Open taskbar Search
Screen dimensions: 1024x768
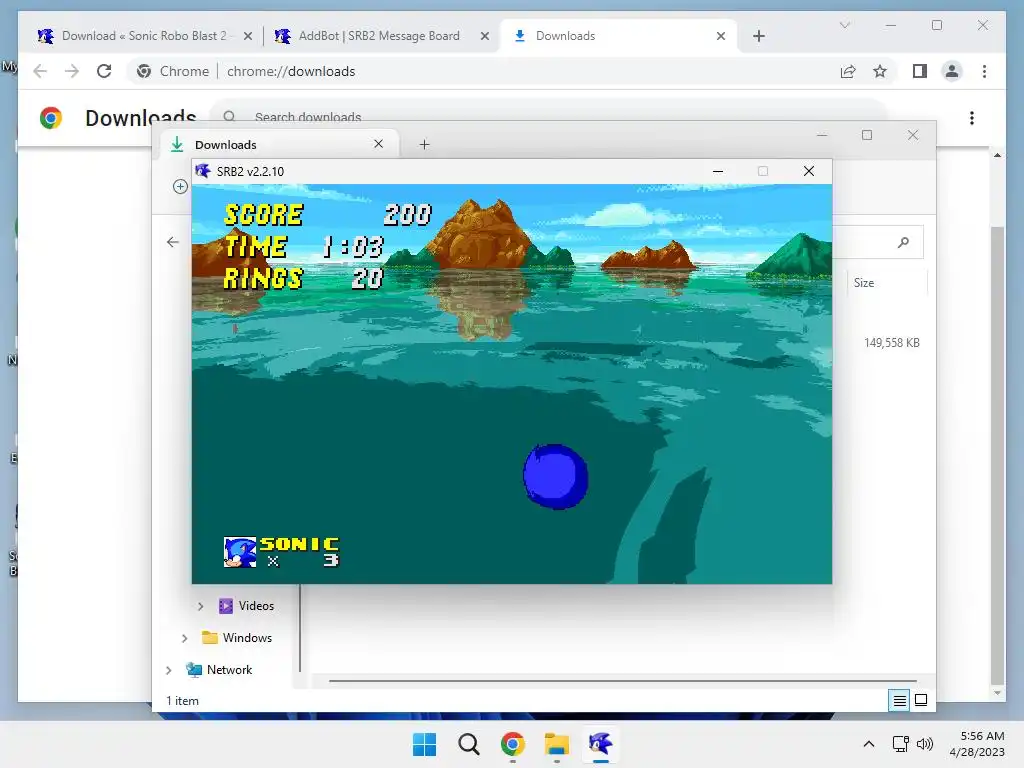[468, 744]
